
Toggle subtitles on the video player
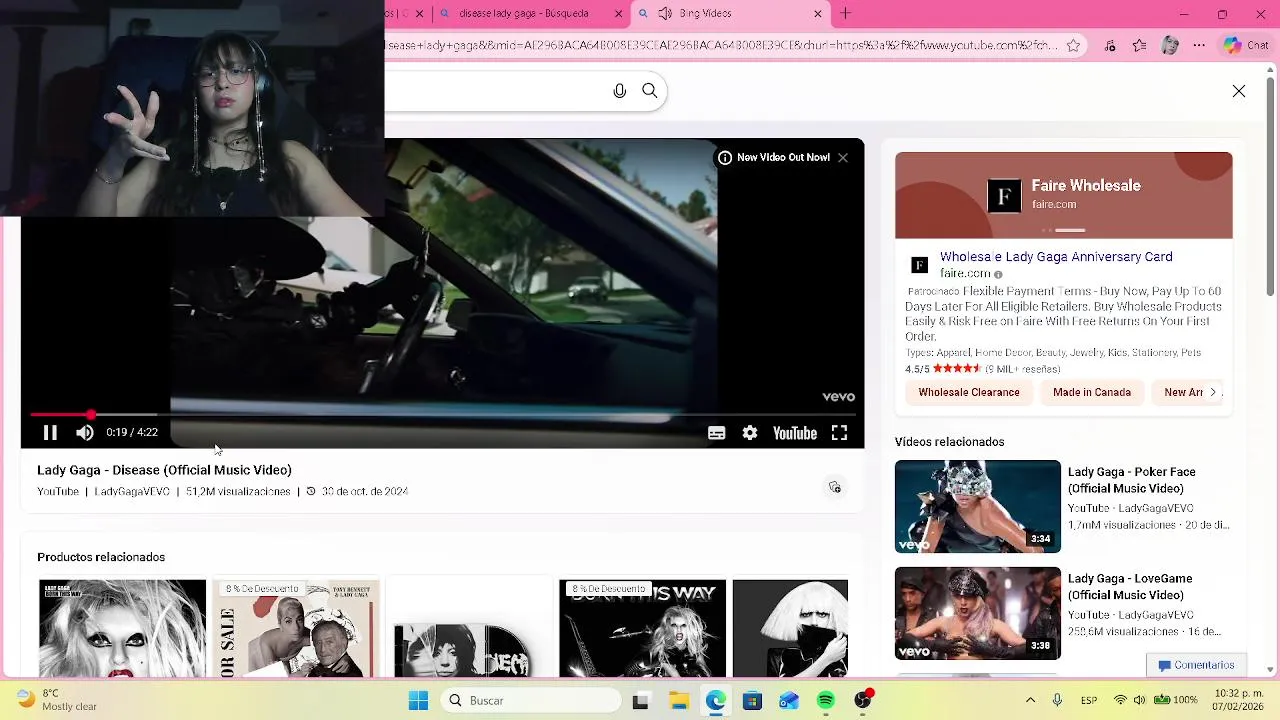tap(716, 433)
